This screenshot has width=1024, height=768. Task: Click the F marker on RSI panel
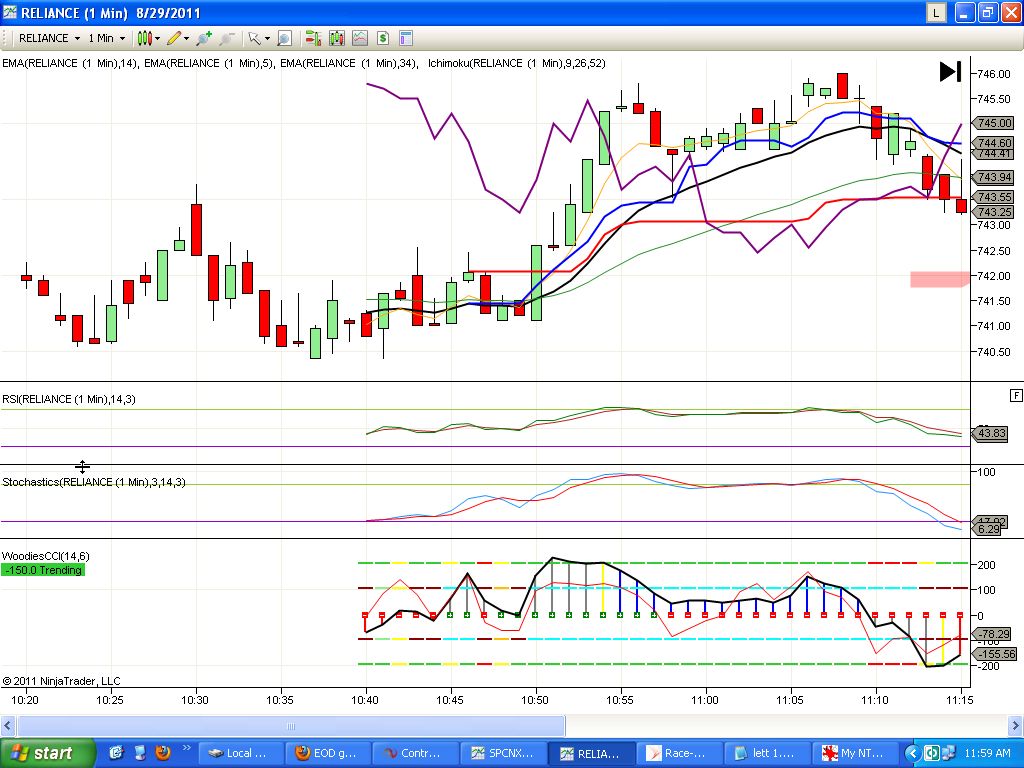tap(1016, 395)
